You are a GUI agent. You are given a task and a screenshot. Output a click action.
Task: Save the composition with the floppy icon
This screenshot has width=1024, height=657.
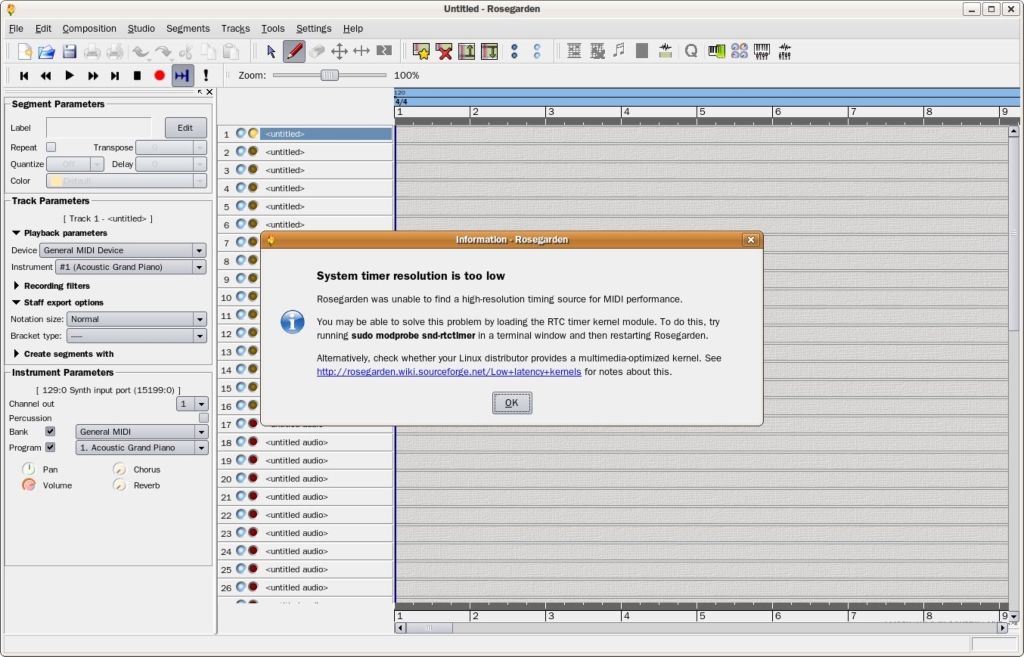(69, 52)
